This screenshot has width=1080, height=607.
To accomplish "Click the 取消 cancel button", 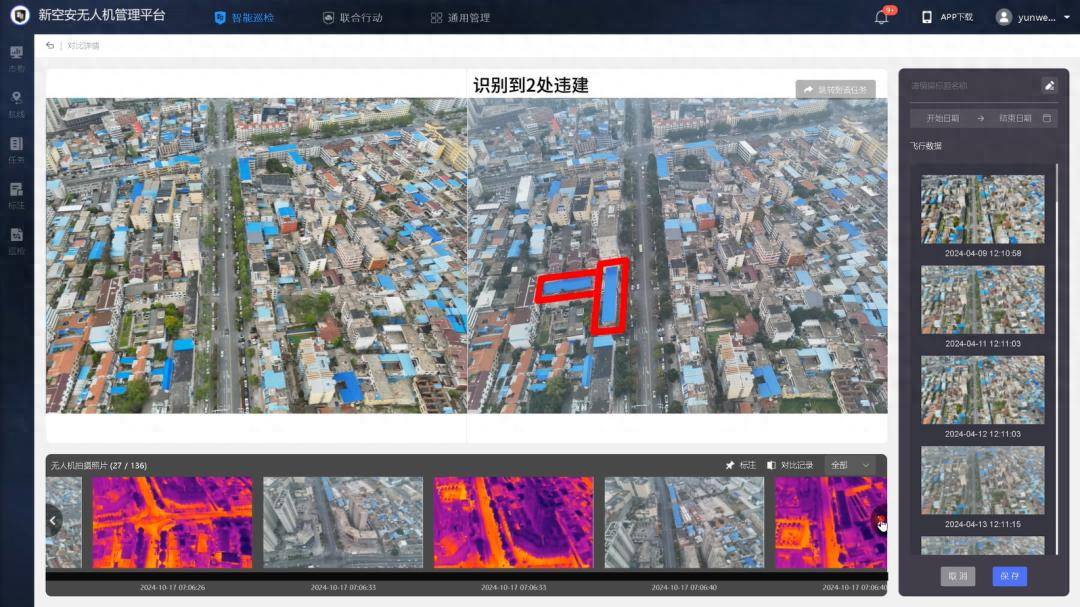I will coord(957,576).
